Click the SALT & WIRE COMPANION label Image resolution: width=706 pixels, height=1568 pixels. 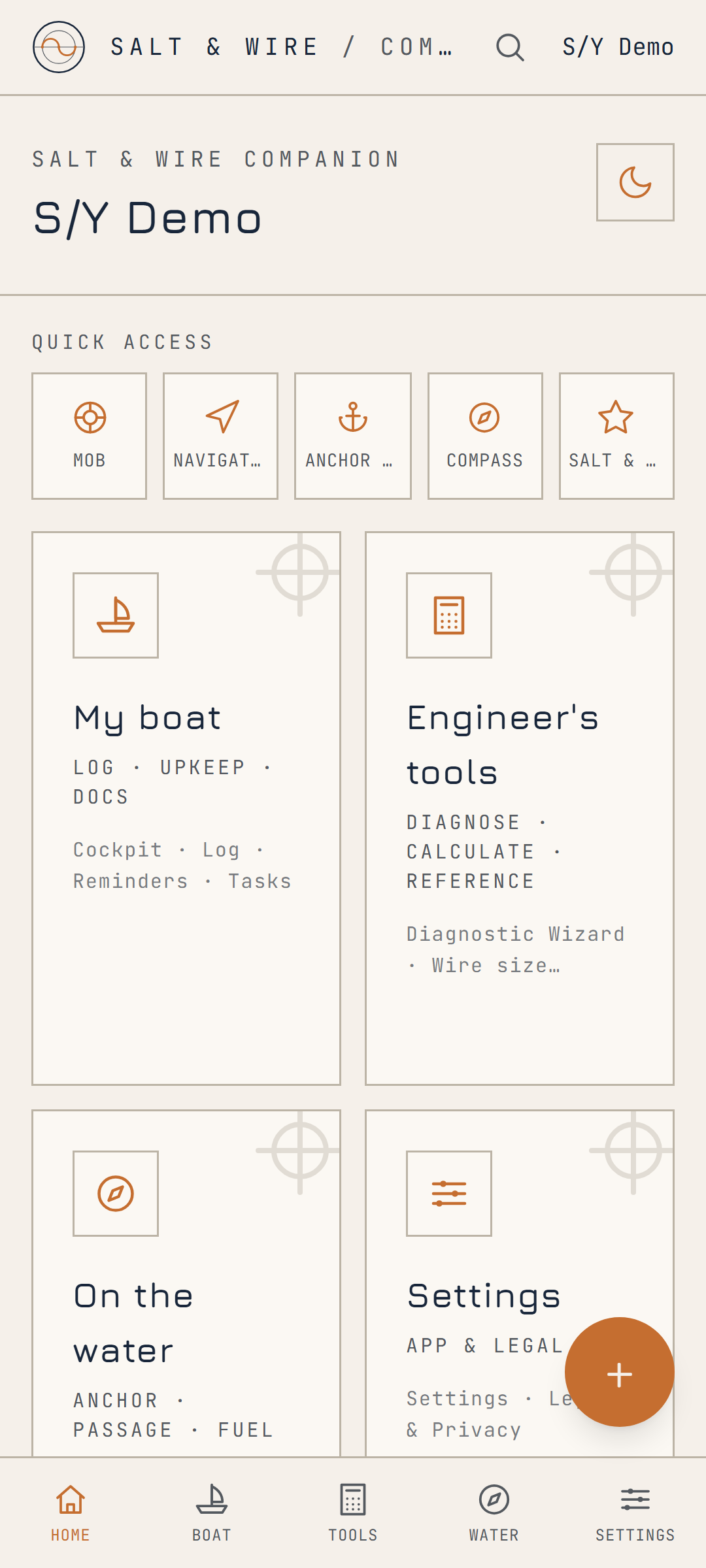tap(216, 159)
